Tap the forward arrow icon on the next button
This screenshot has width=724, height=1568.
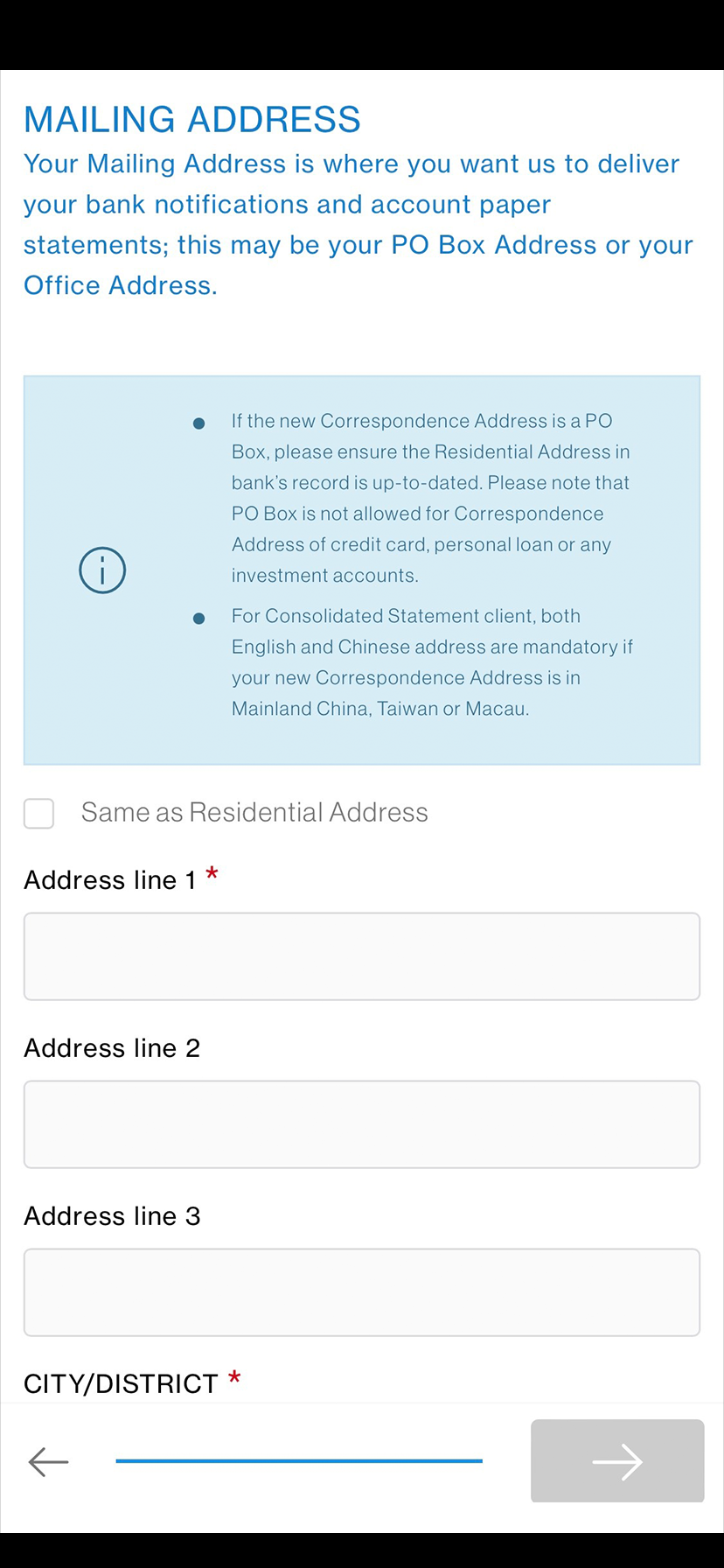[x=616, y=1461]
